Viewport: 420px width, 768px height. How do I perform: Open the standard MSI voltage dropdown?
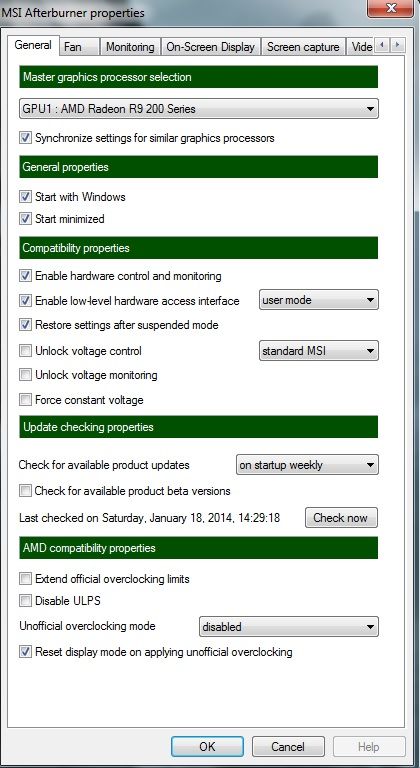(319, 351)
